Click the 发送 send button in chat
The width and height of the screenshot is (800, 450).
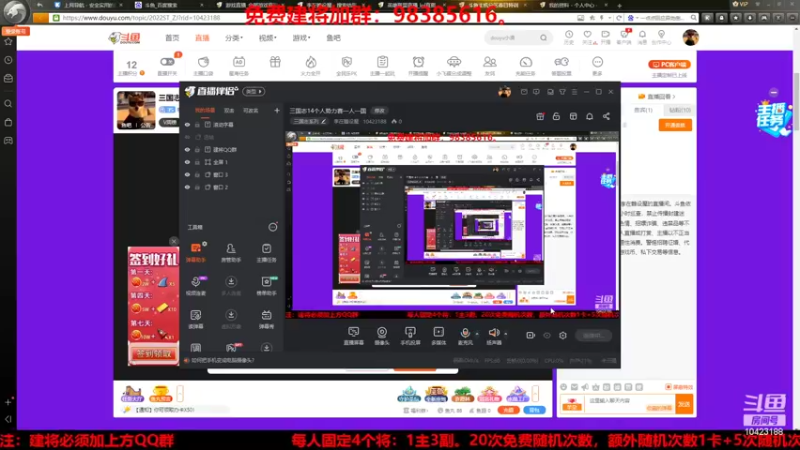(684, 404)
